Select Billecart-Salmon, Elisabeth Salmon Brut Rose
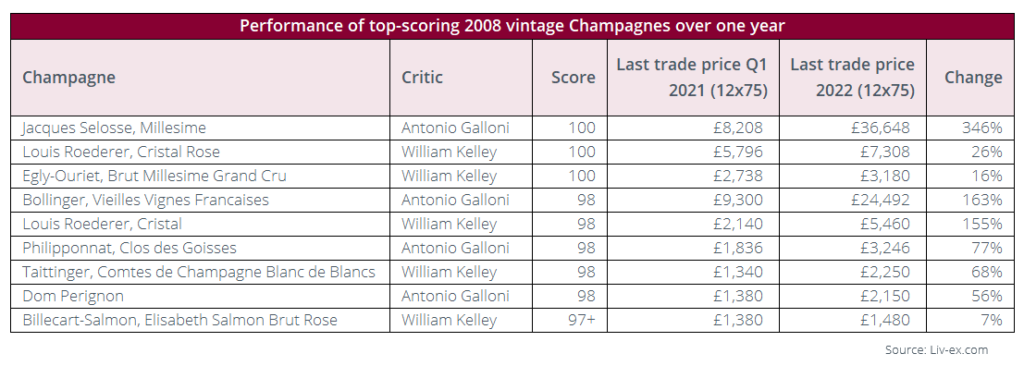 click(180, 320)
